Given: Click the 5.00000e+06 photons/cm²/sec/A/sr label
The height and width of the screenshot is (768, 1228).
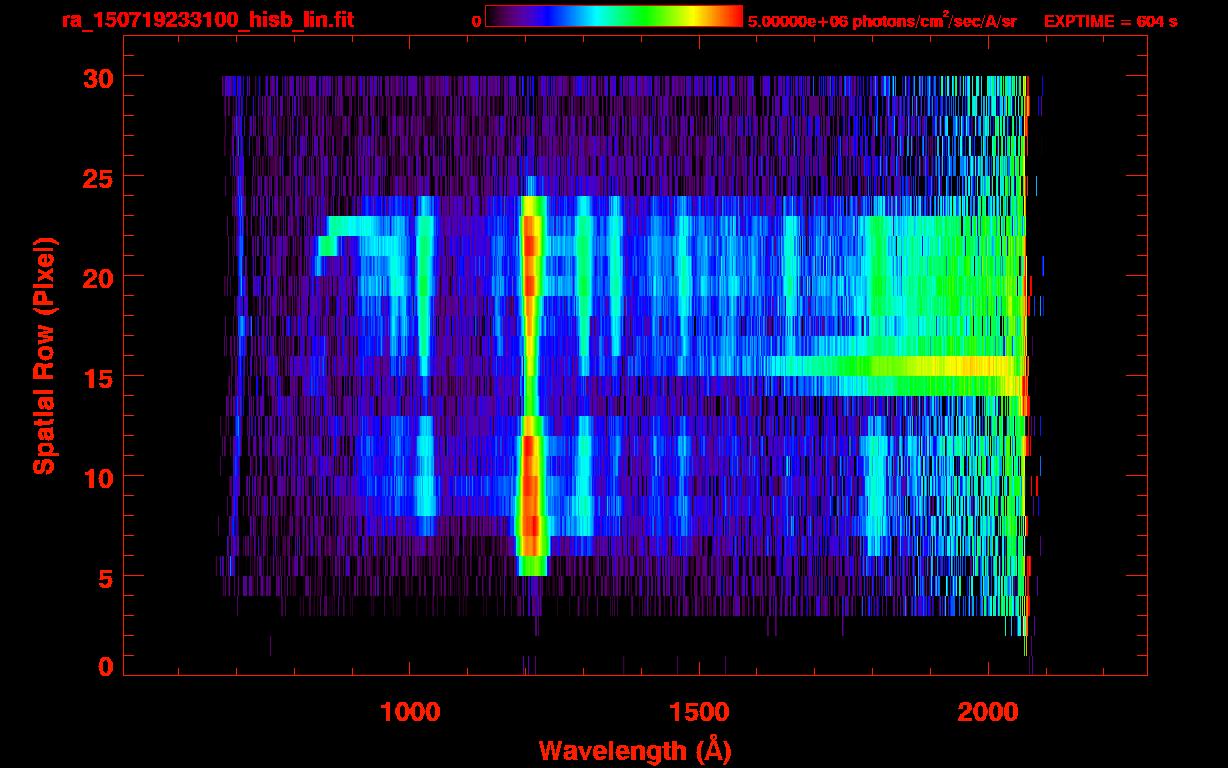Looking at the screenshot, I should pos(882,20).
